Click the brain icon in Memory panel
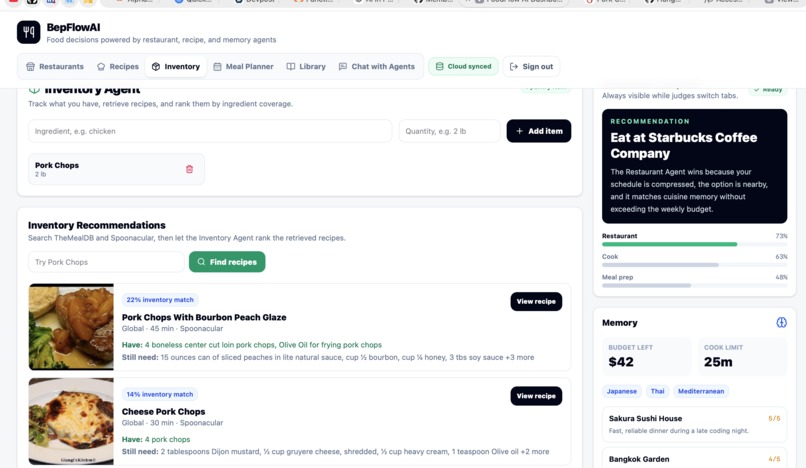 coord(781,322)
